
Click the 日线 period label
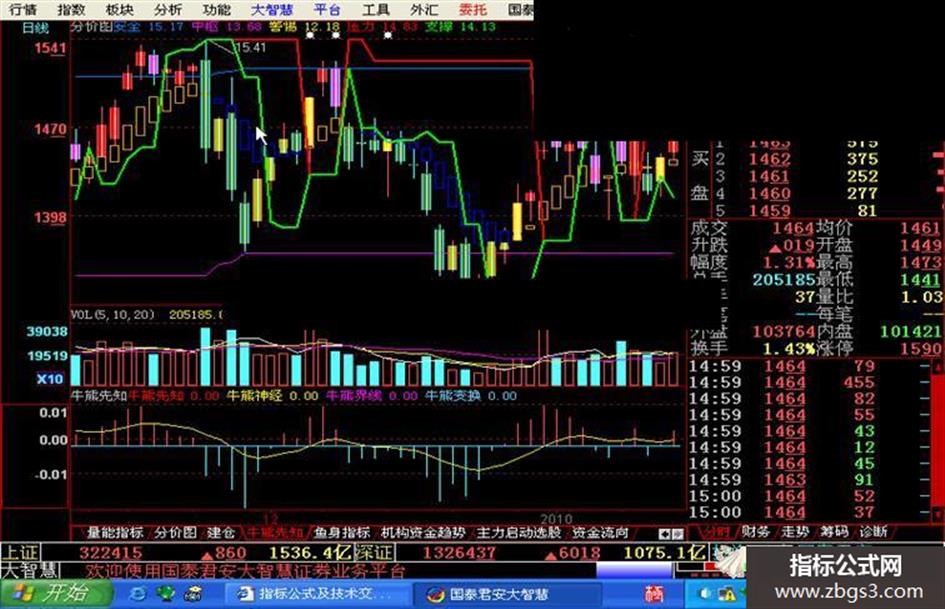coord(35,28)
